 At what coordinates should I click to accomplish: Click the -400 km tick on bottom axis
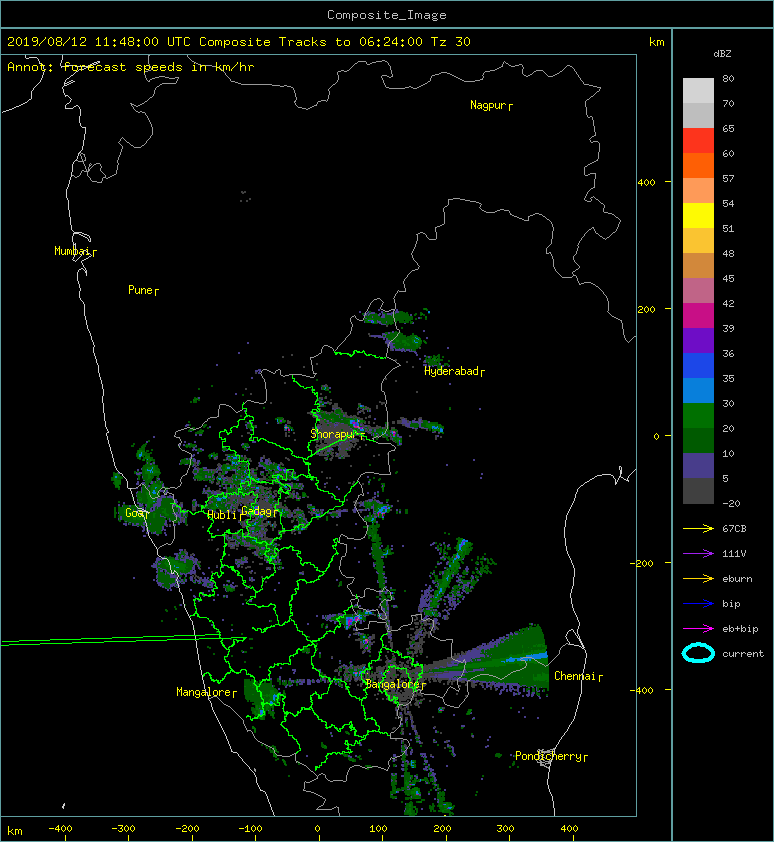(66, 838)
